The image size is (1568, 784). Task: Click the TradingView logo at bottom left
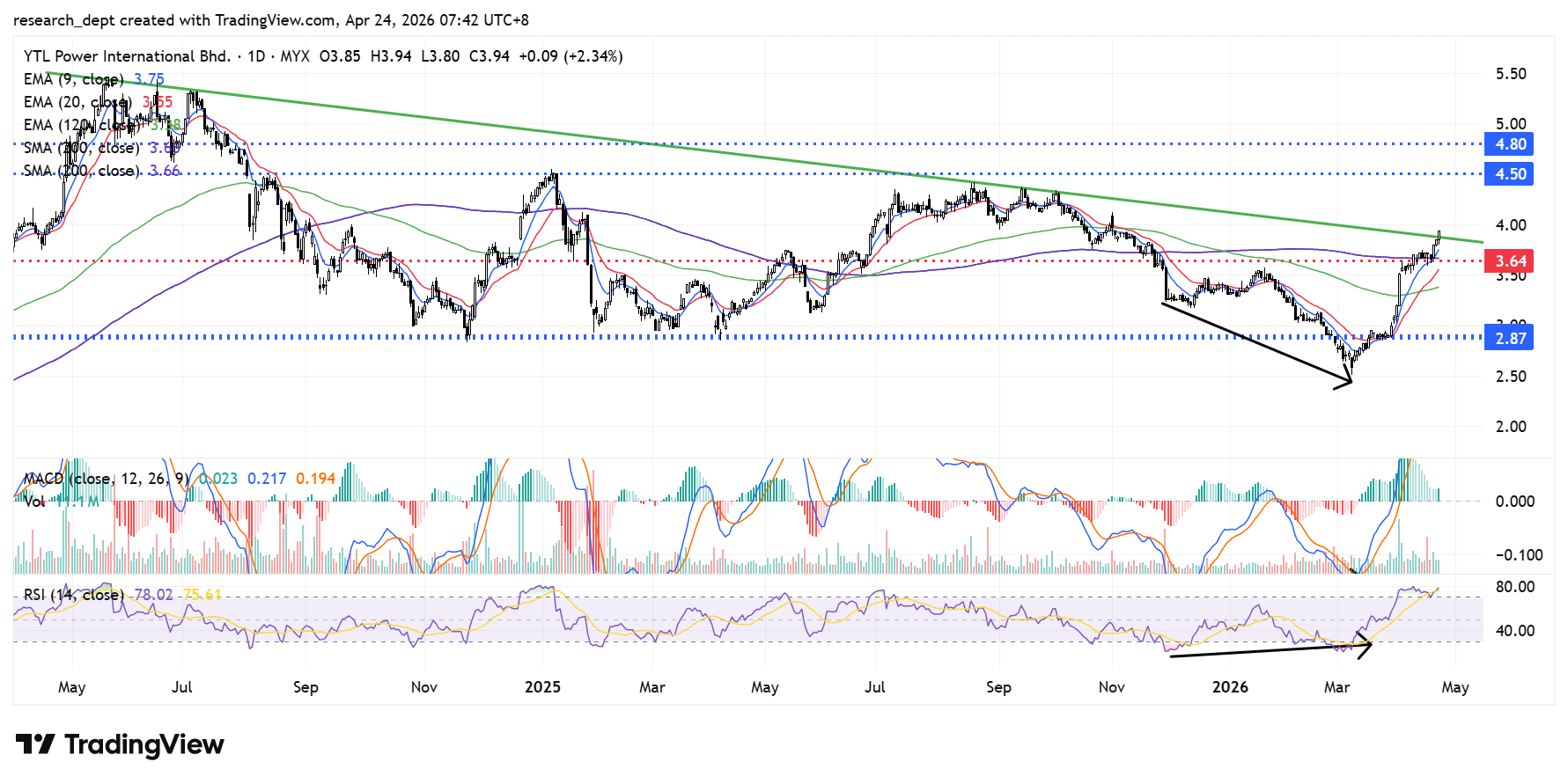click(120, 744)
